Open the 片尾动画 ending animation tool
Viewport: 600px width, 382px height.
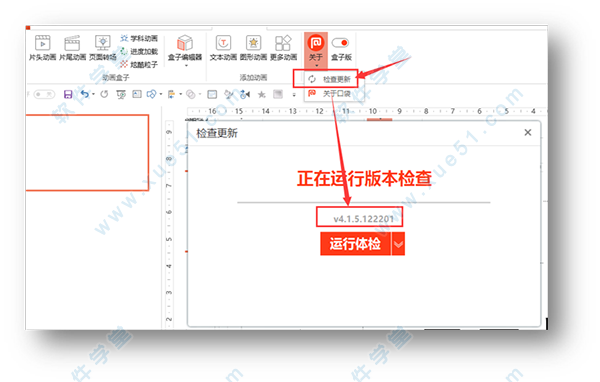point(72,48)
